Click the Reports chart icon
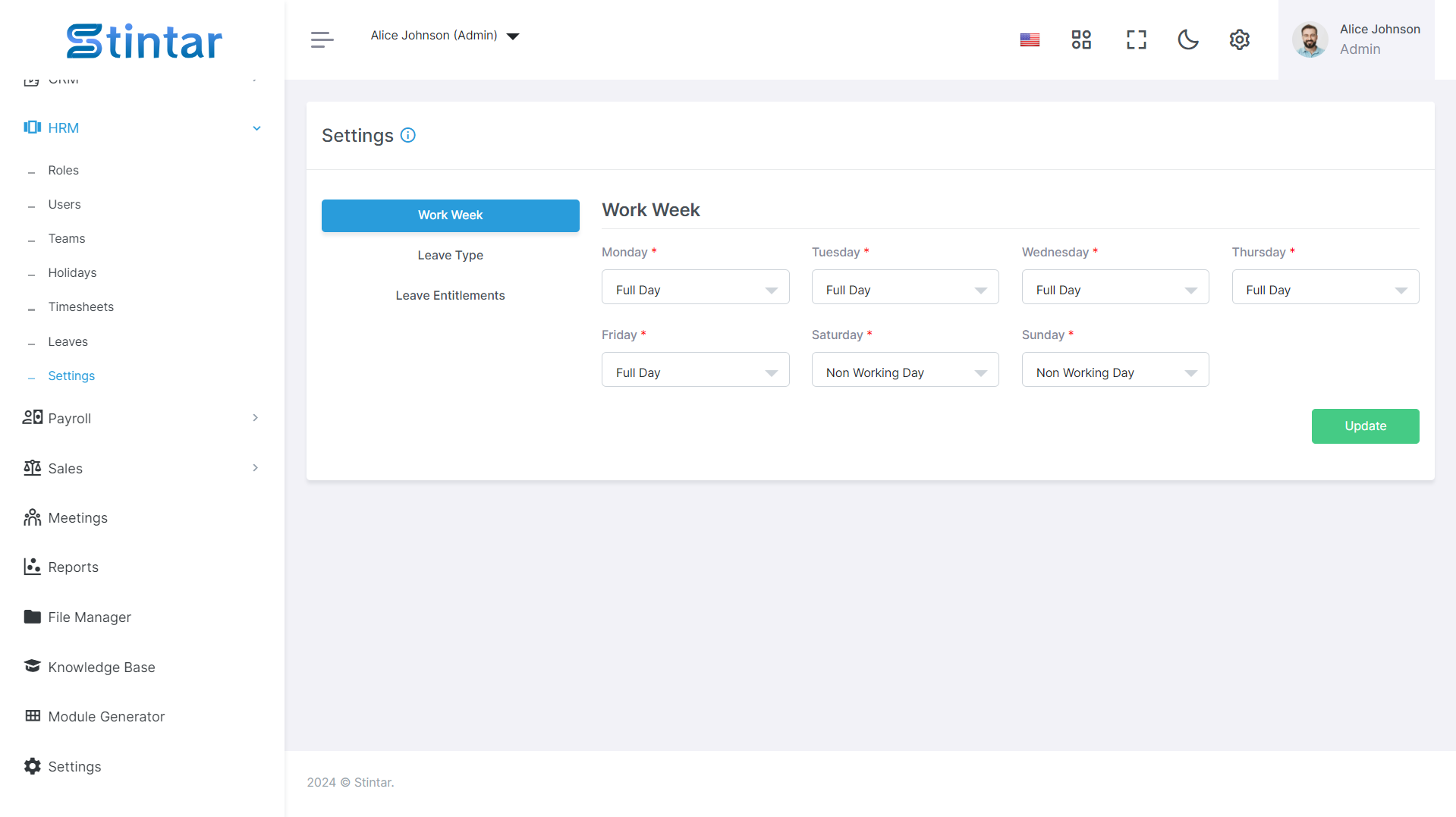This screenshot has height=817, width=1456. pos(32,567)
